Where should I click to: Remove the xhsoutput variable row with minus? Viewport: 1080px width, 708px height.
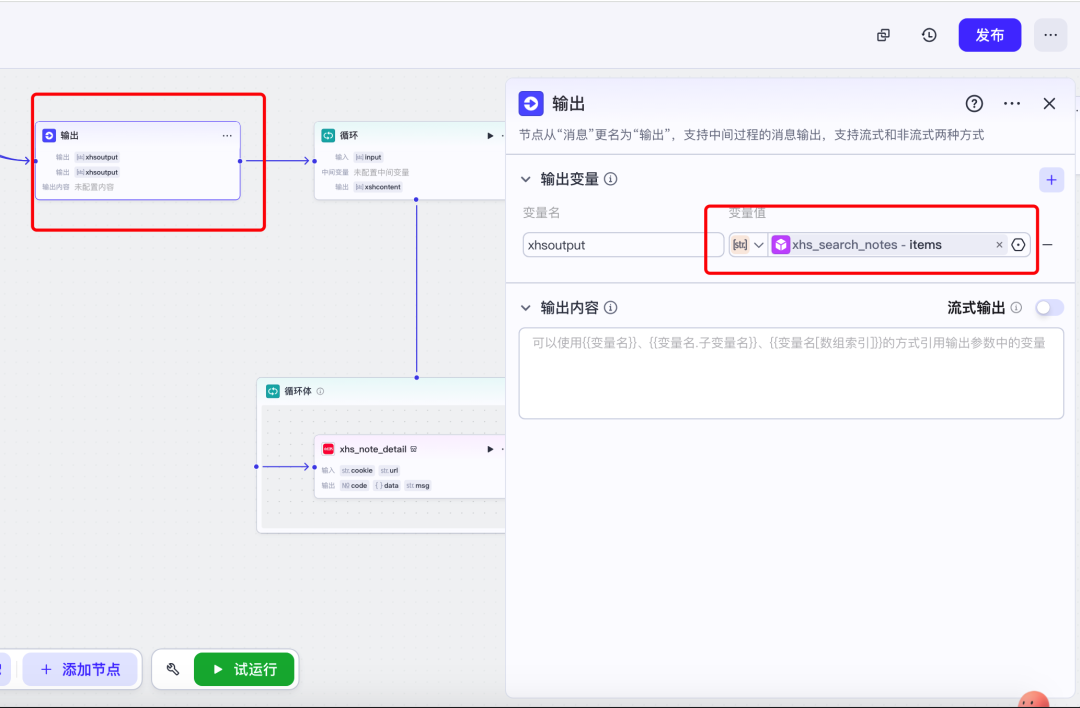coord(1048,245)
